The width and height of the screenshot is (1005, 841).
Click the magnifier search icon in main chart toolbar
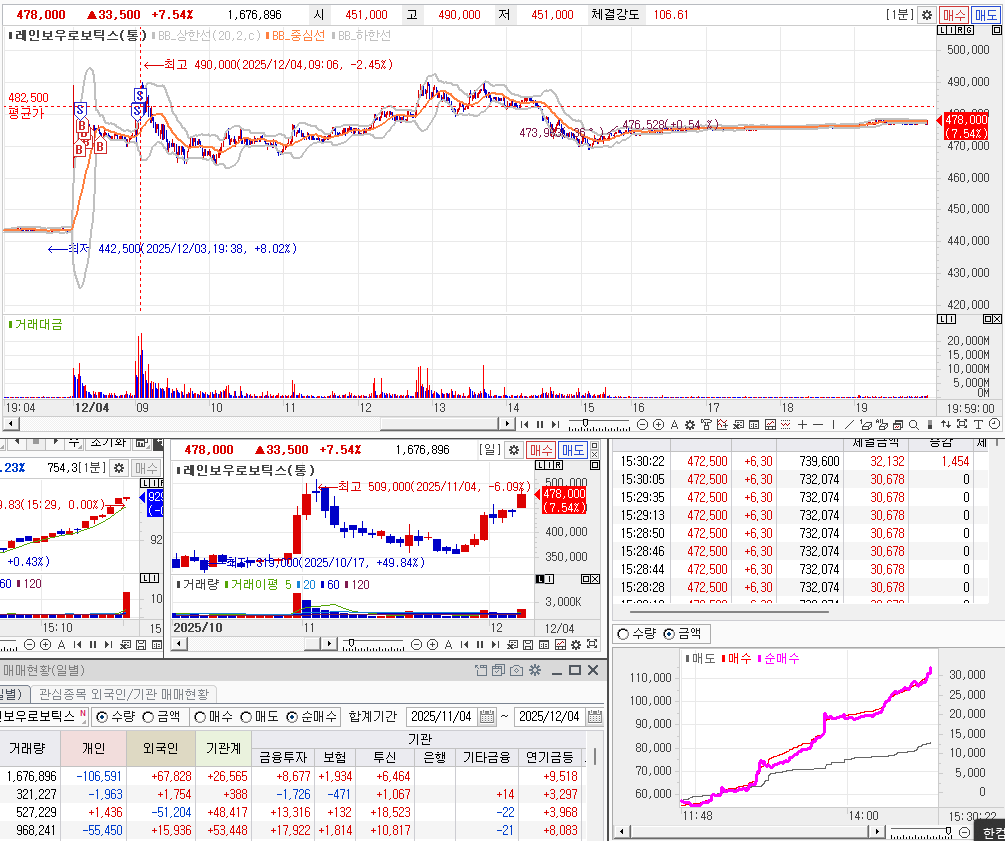tap(913, 424)
